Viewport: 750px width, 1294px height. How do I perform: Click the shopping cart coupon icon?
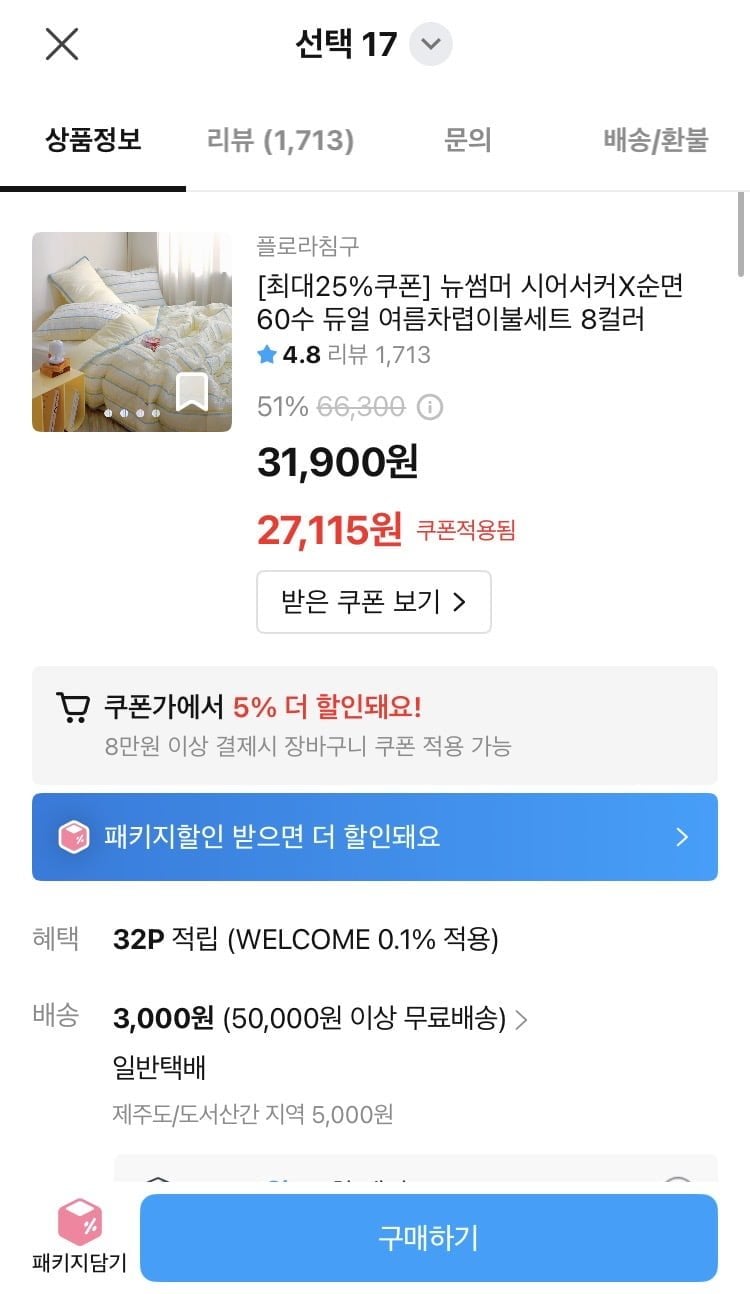tap(72, 708)
